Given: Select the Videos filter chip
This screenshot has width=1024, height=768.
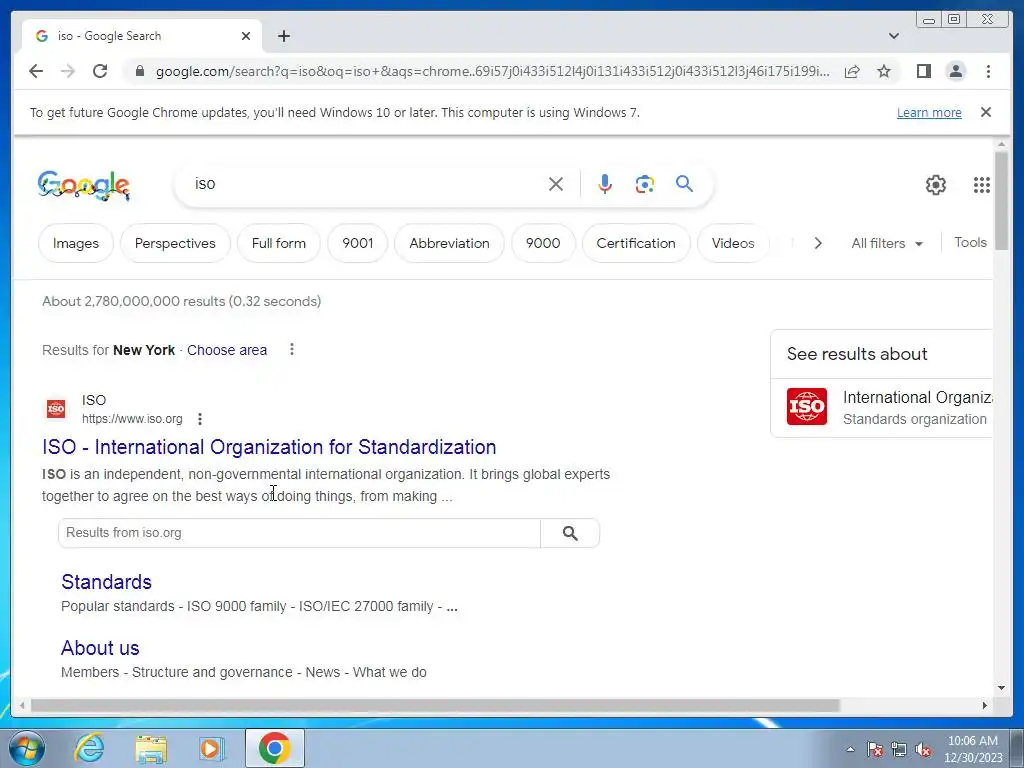Looking at the screenshot, I should [x=733, y=243].
